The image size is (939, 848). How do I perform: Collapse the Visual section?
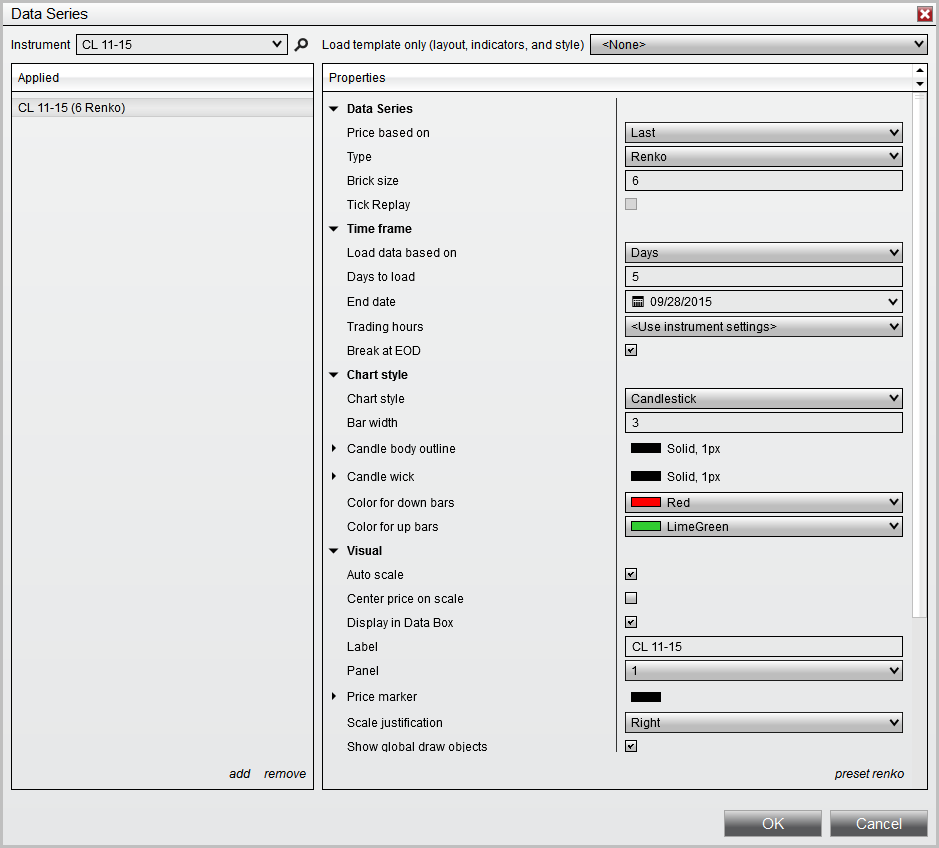click(334, 551)
